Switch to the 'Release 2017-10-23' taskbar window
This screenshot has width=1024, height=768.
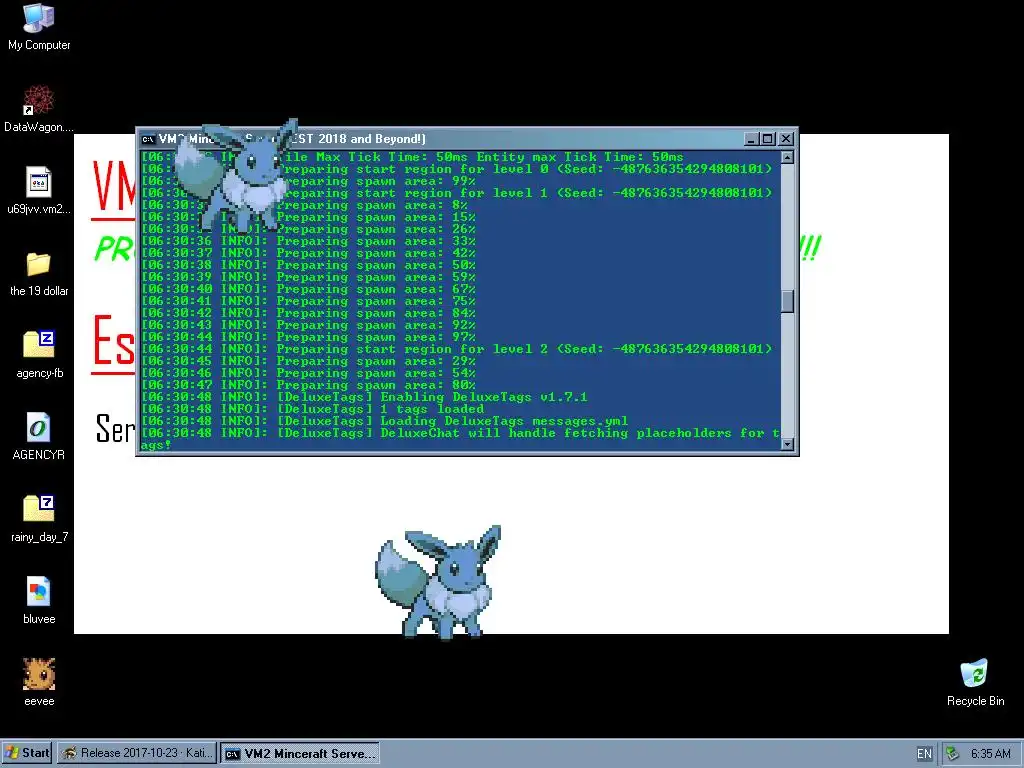pyautogui.click(x=136, y=753)
